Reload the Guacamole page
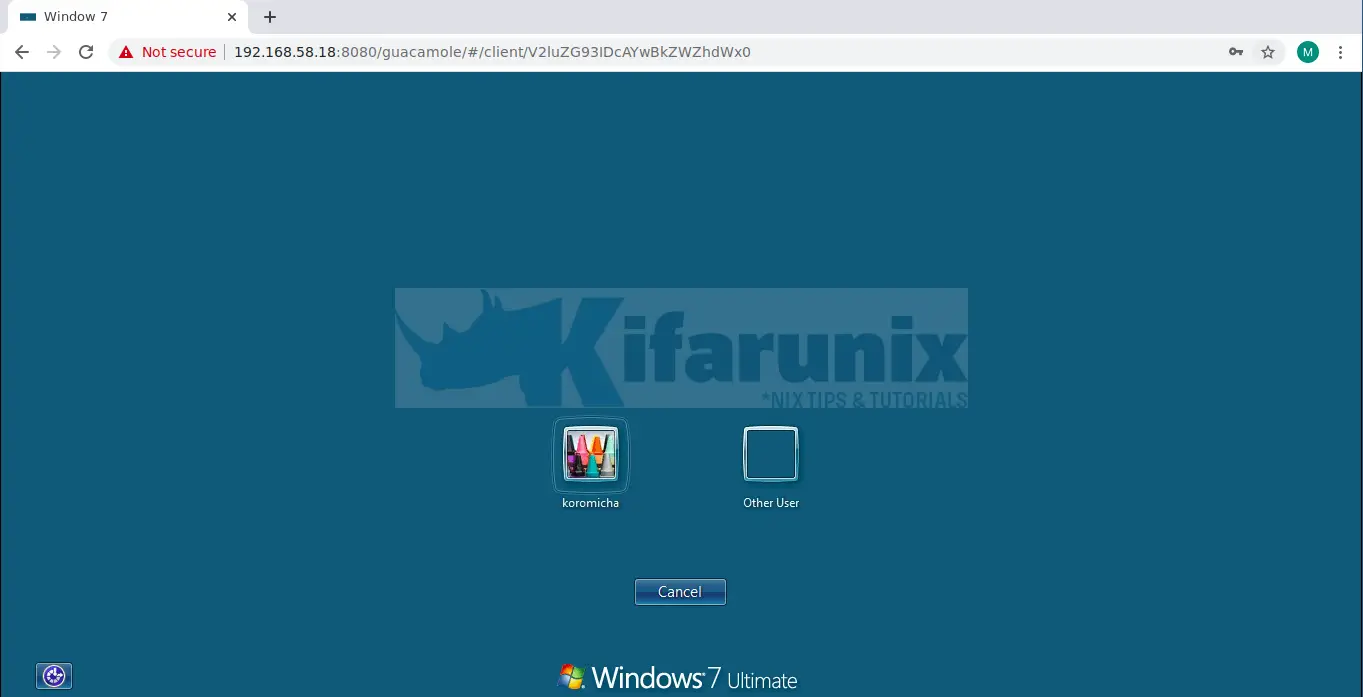 pyautogui.click(x=87, y=51)
